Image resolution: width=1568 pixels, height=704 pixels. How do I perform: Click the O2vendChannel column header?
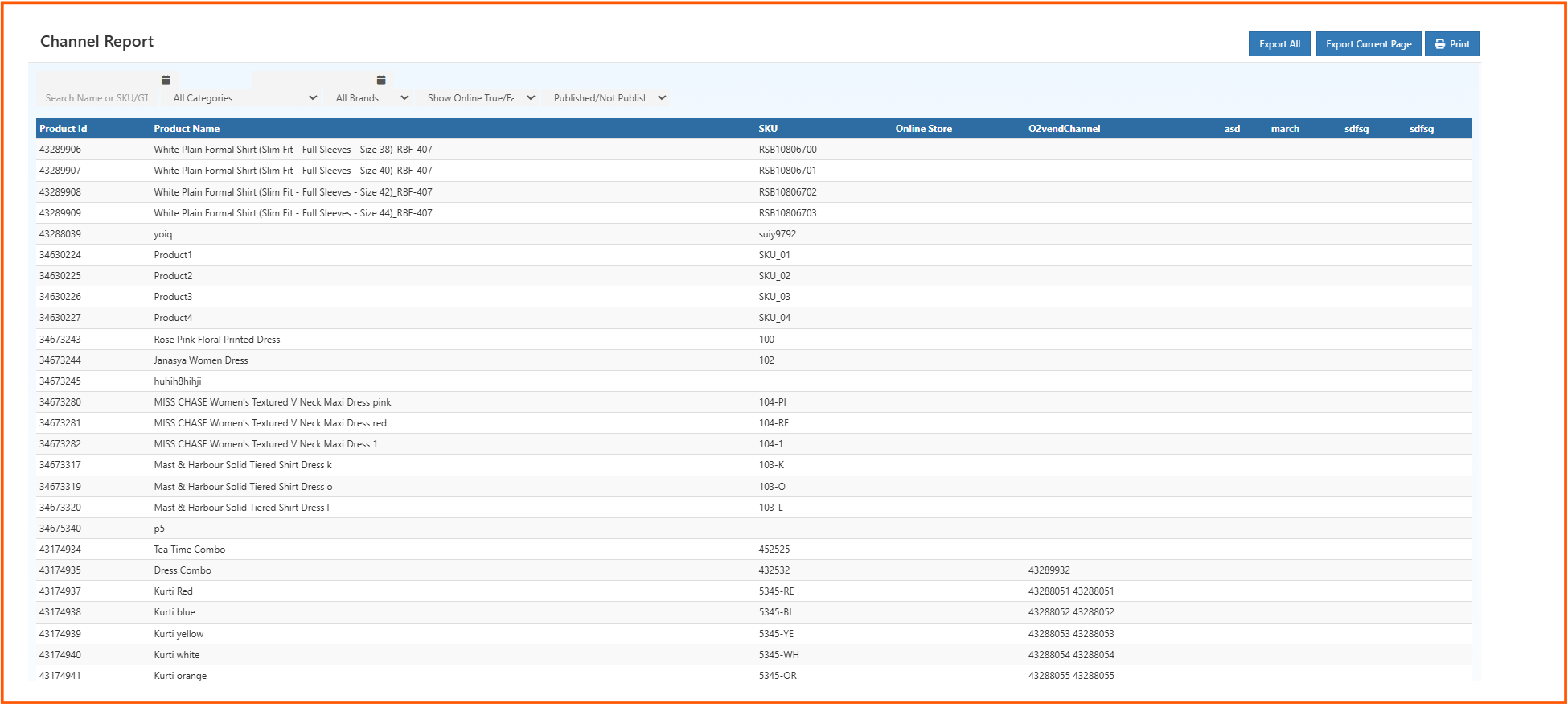click(x=1064, y=129)
